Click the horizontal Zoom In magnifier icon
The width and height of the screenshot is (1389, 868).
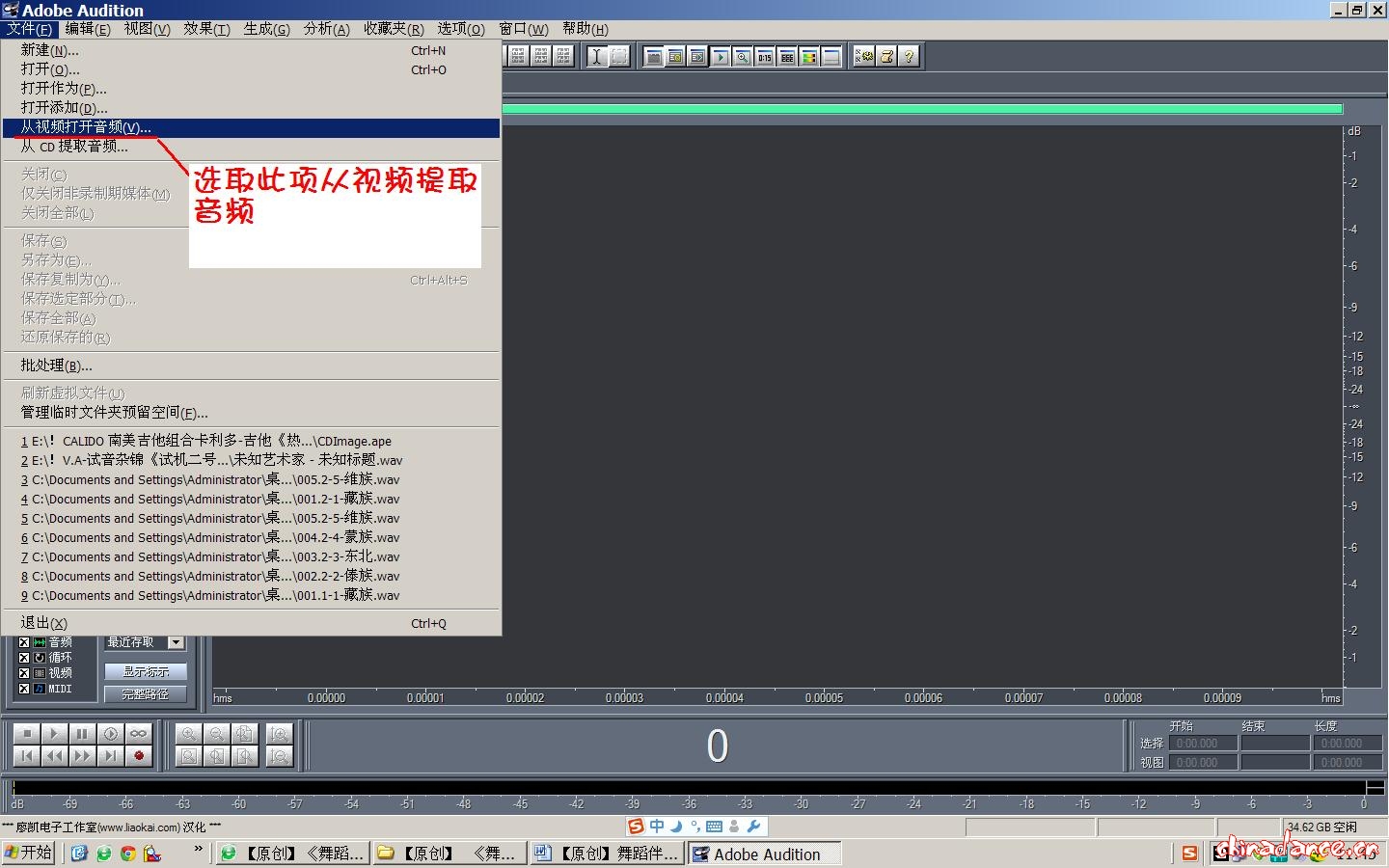coord(189,734)
